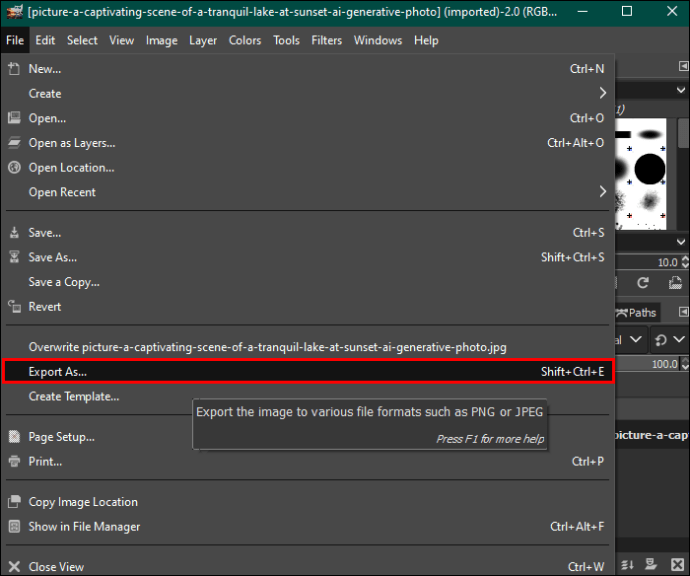Choose Open Location globe icon entry

click(x=14, y=168)
